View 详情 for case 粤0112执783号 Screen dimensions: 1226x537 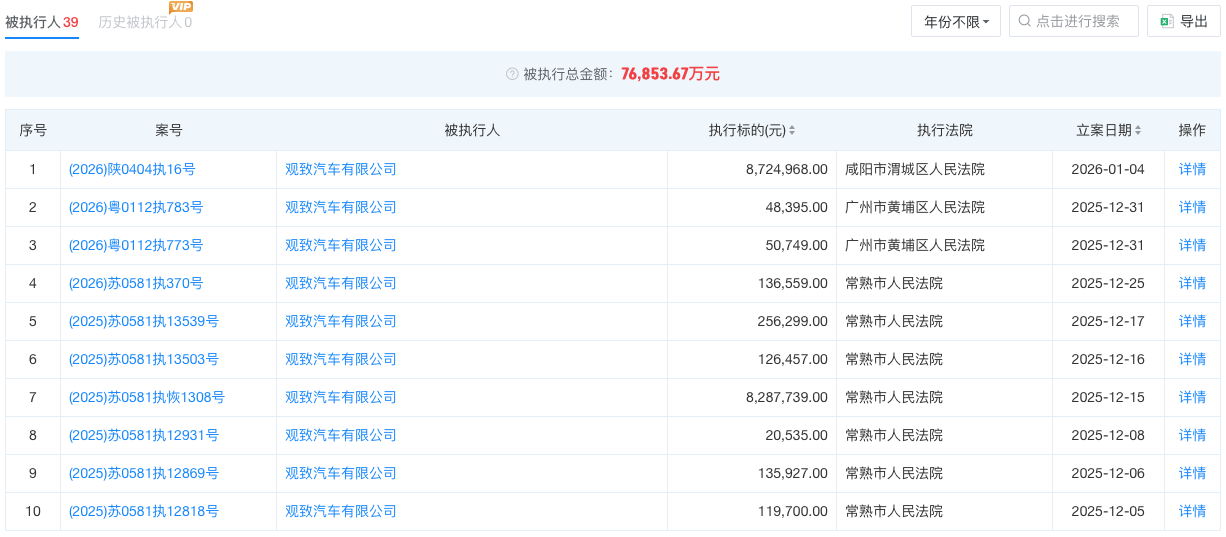point(1192,208)
